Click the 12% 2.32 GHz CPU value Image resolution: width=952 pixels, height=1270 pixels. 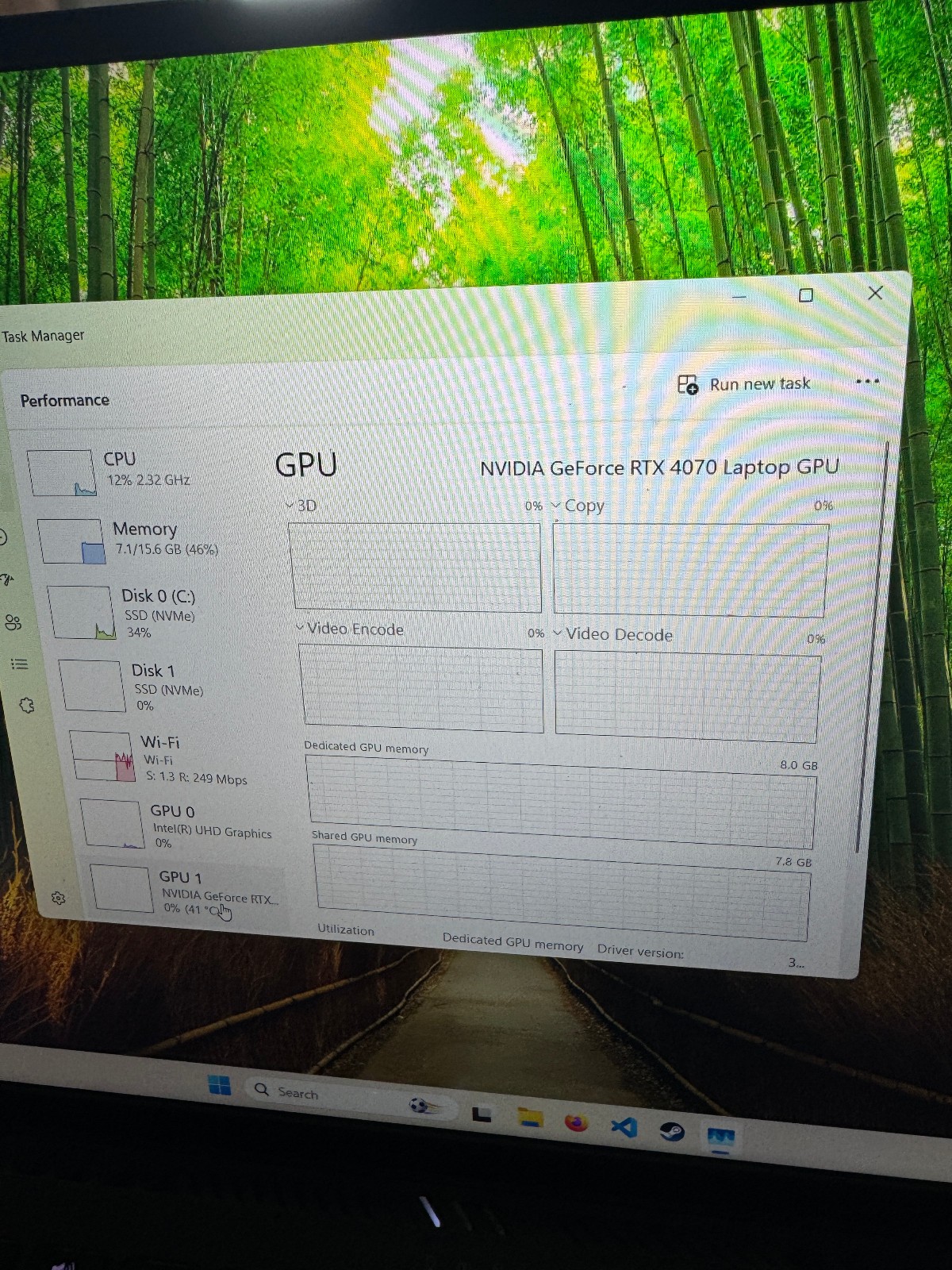pos(148,480)
